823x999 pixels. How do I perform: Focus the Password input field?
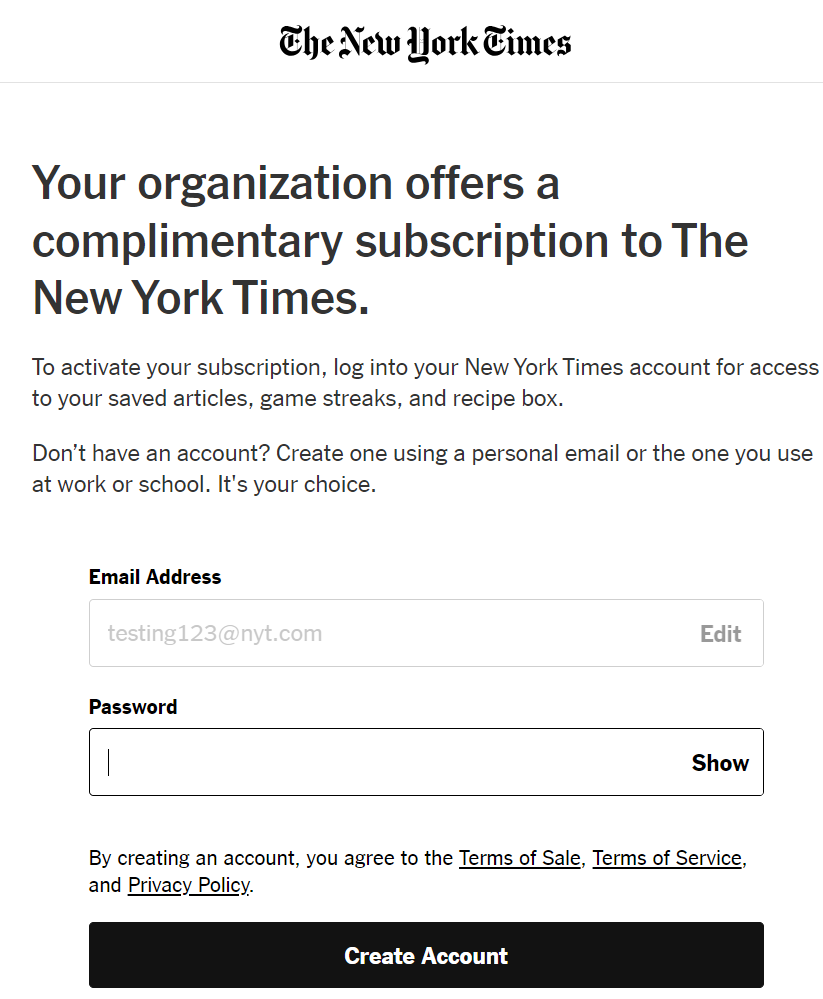click(426, 762)
